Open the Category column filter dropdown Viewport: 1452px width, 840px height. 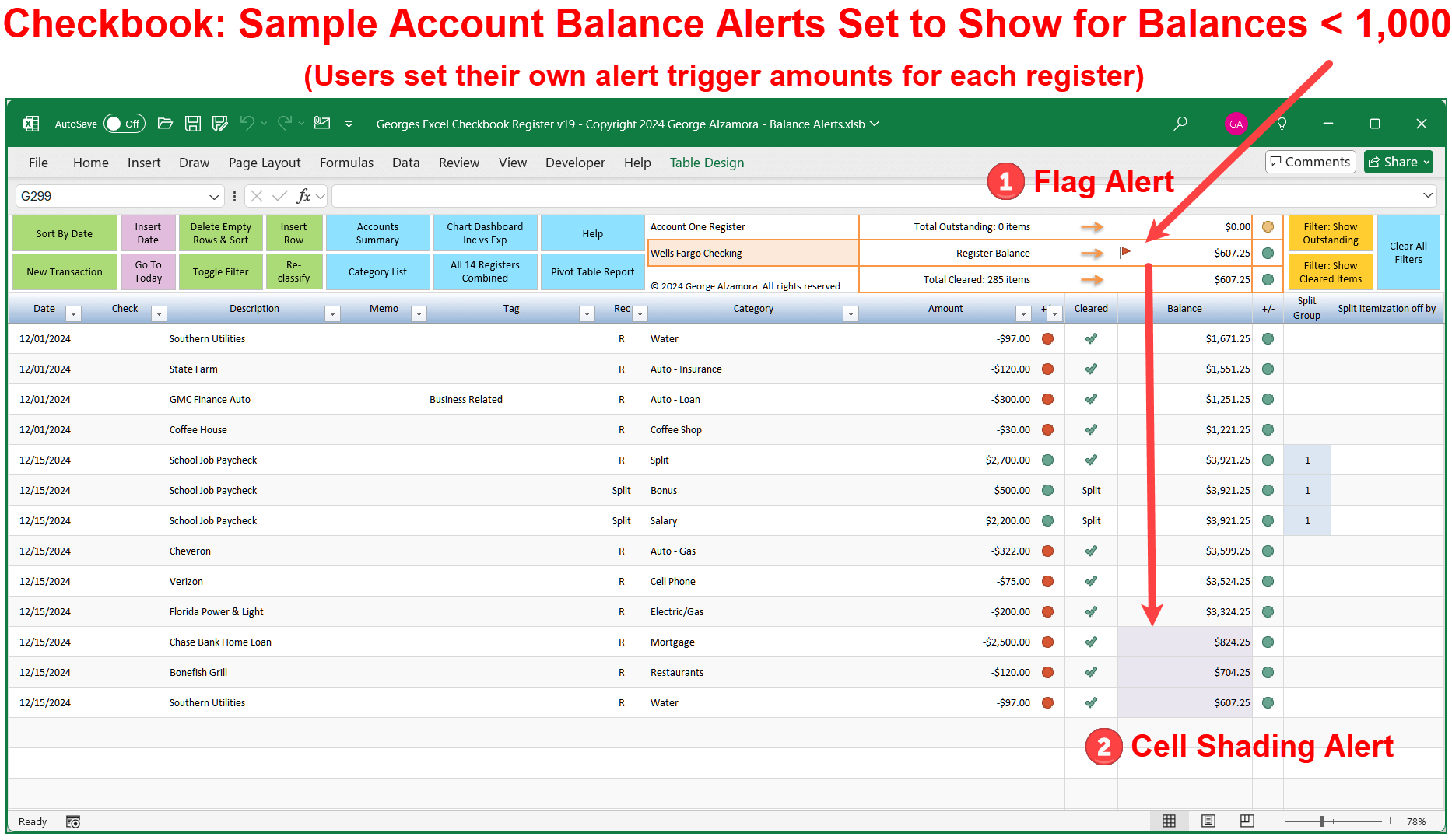[851, 313]
